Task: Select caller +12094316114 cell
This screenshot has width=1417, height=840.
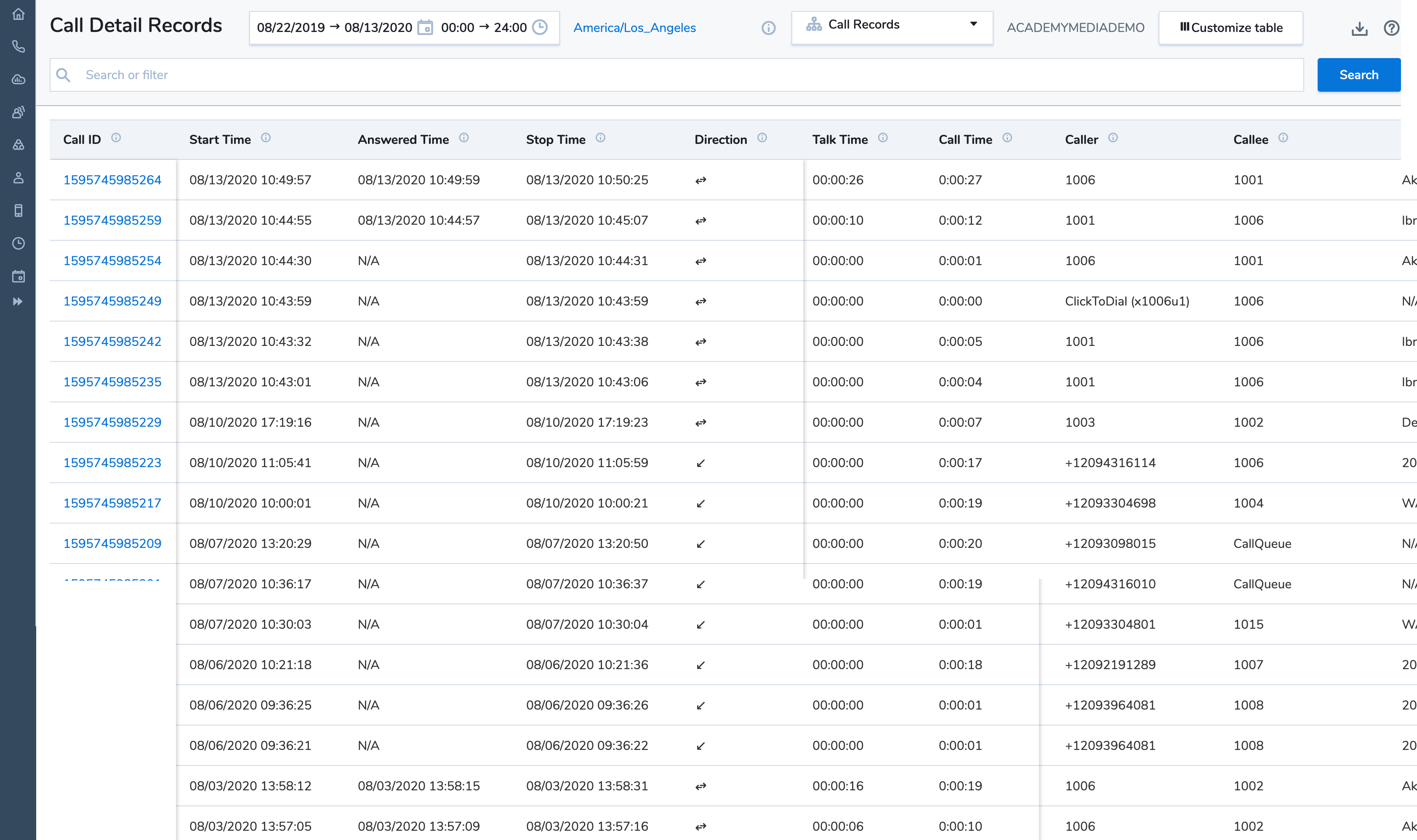Action: coord(1110,463)
